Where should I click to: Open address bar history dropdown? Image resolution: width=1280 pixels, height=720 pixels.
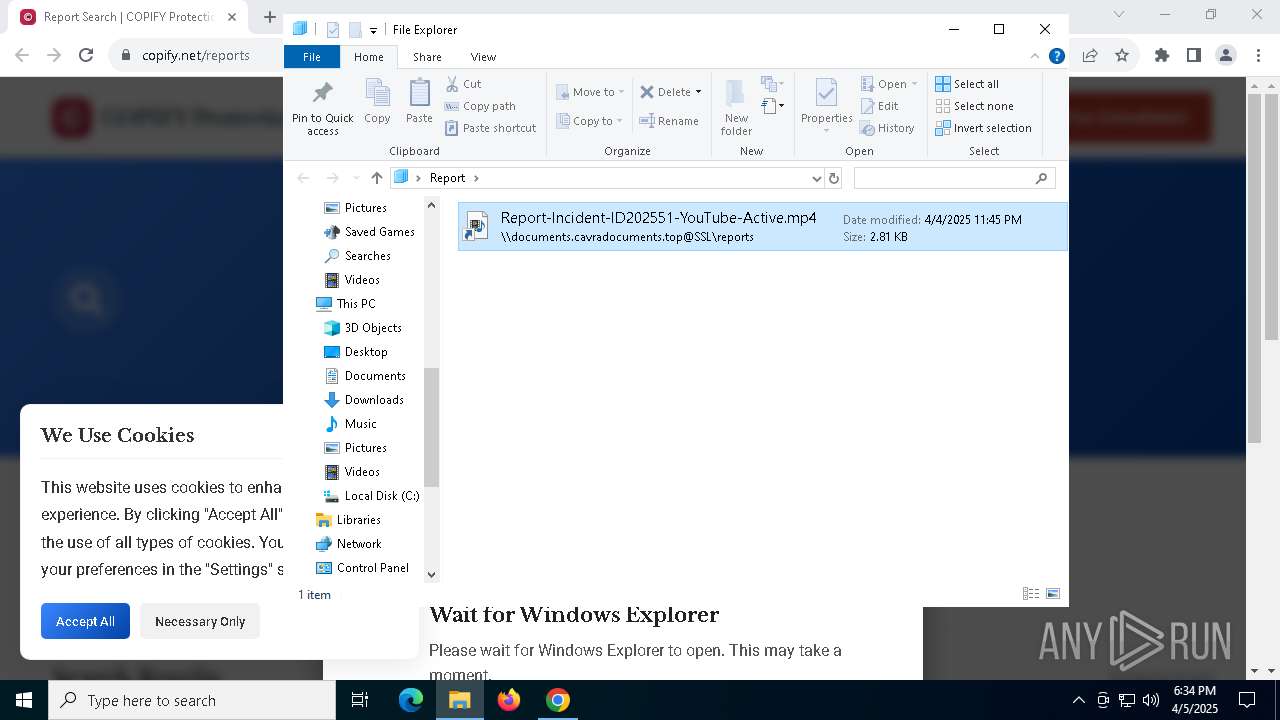point(817,178)
